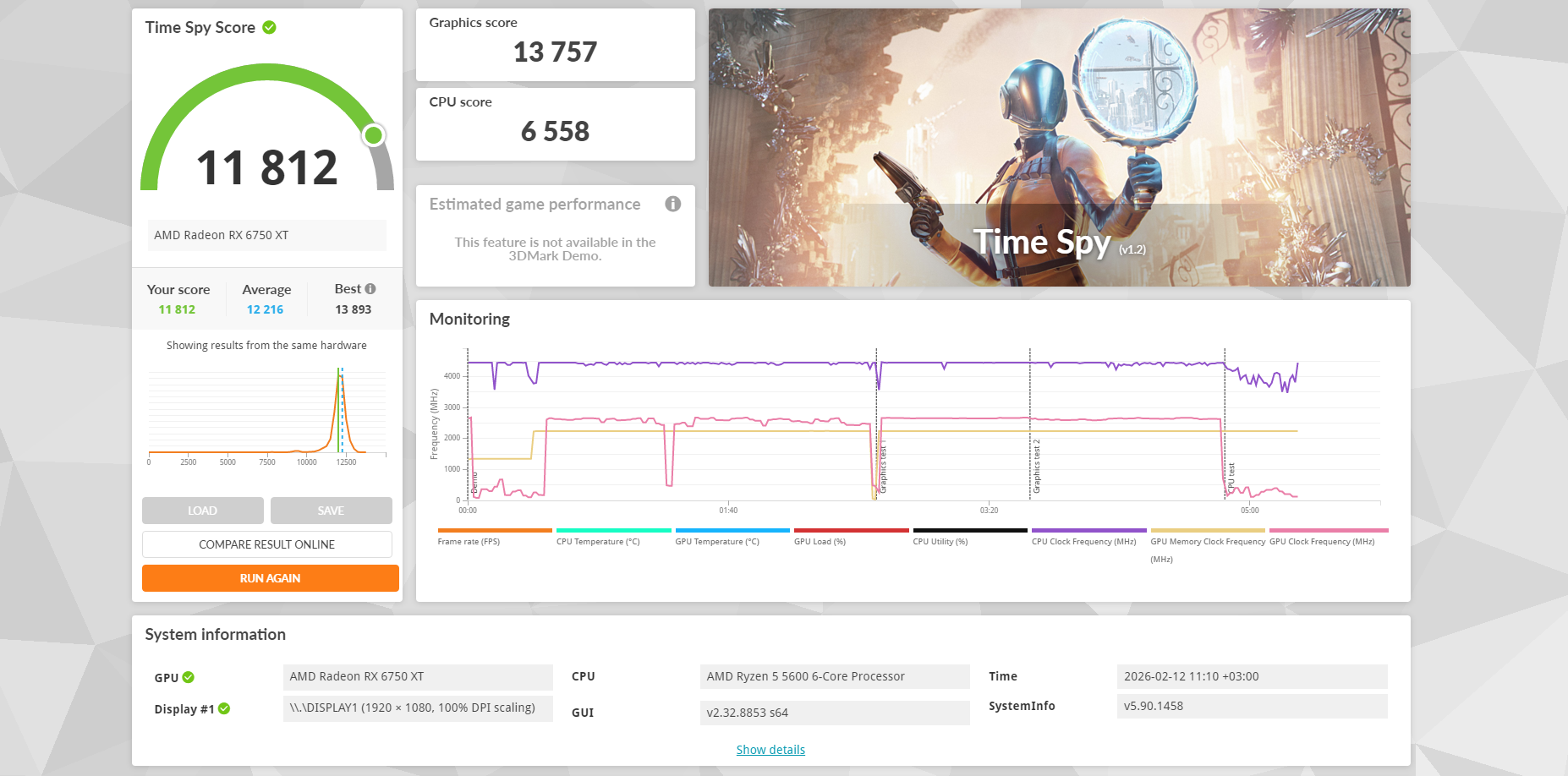This screenshot has width=1568, height=776.
Task: Click the Monitoring section heading
Action: (x=469, y=319)
